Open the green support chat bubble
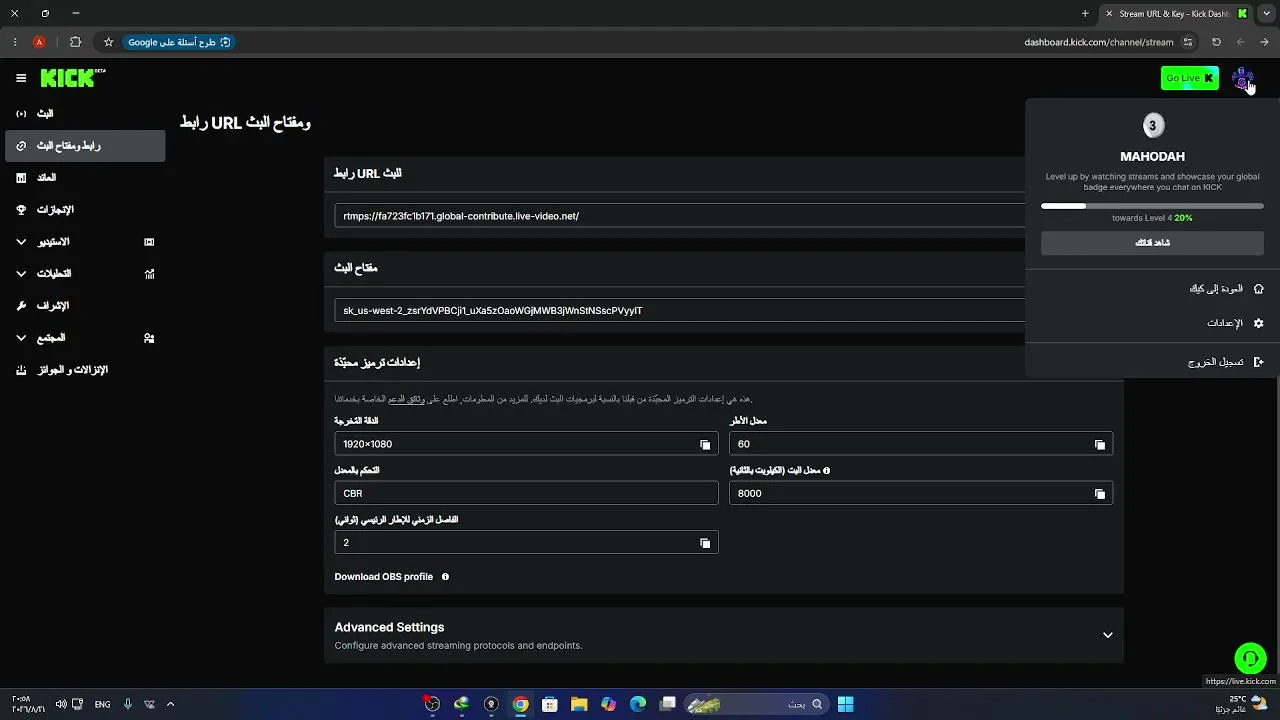This screenshot has width=1280, height=720. (x=1250, y=658)
